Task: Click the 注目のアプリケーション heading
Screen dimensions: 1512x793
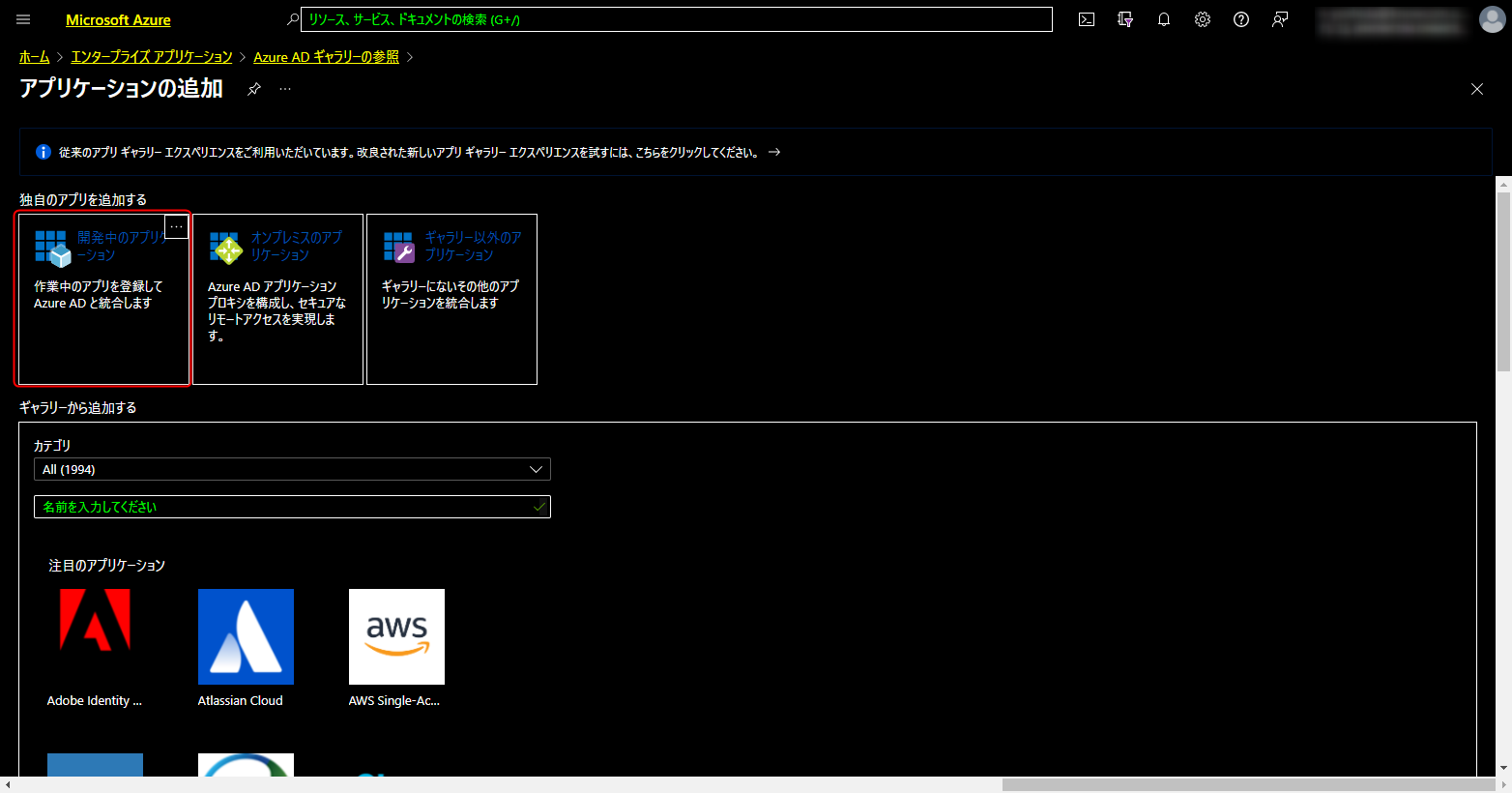Action: tap(107, 566)
